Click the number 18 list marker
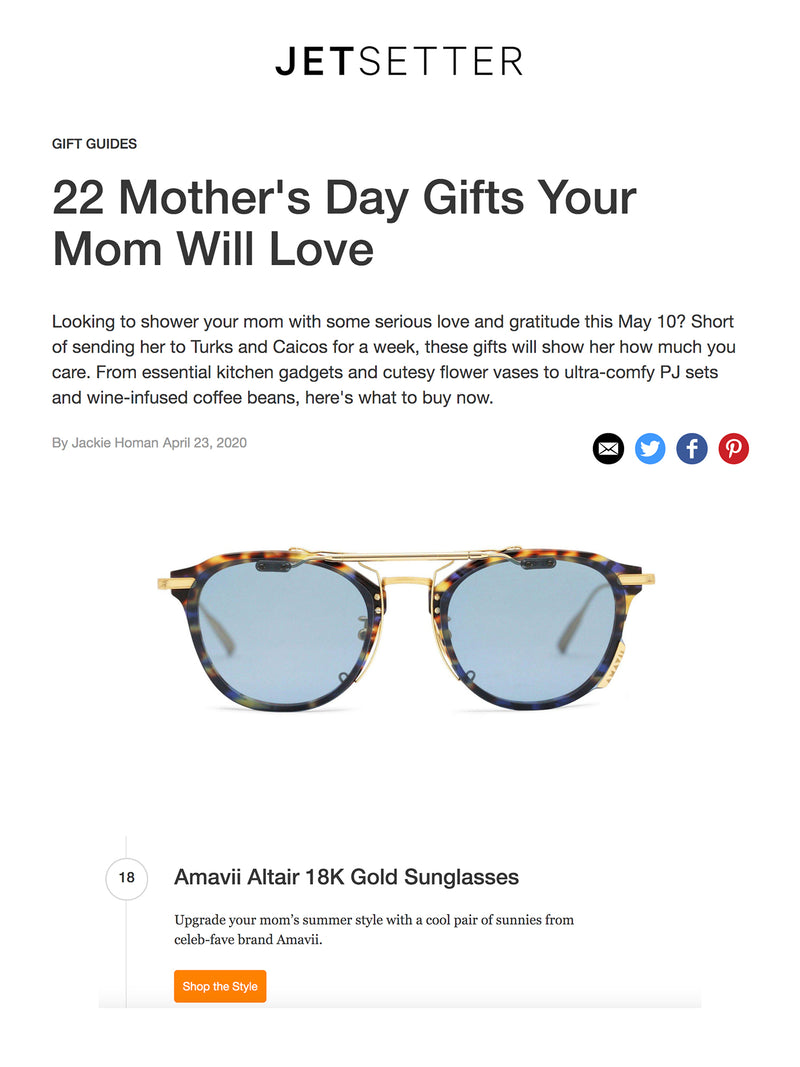 [127, 879]
